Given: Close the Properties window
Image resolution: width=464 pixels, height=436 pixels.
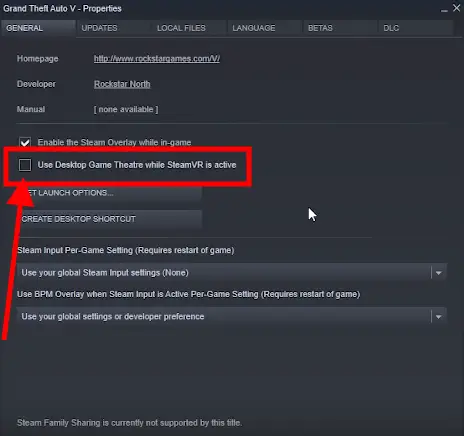Looking at the screenshot, I should (456, 8).
